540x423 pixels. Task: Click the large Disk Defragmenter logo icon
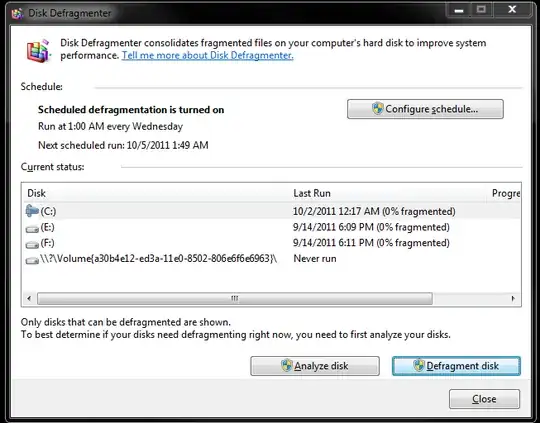tap(39, 51)
